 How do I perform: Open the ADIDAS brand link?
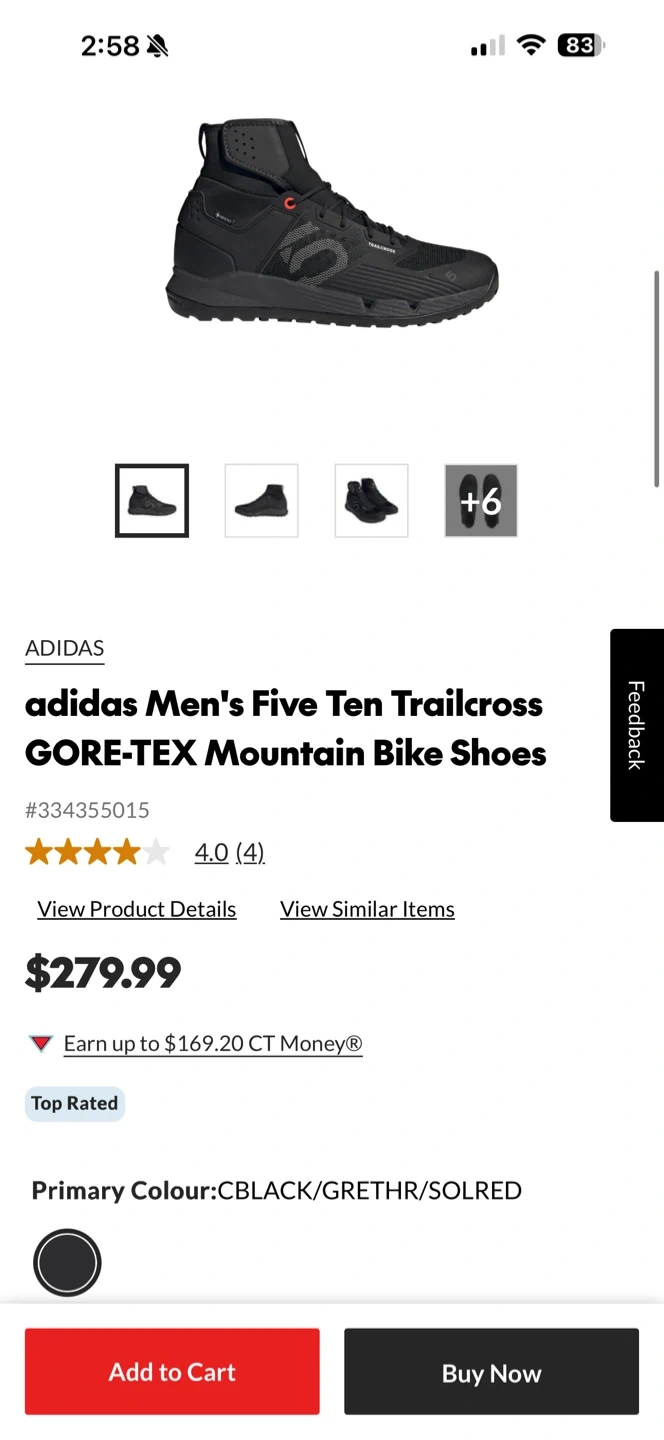pyautogui.click(x=65, y=648)
